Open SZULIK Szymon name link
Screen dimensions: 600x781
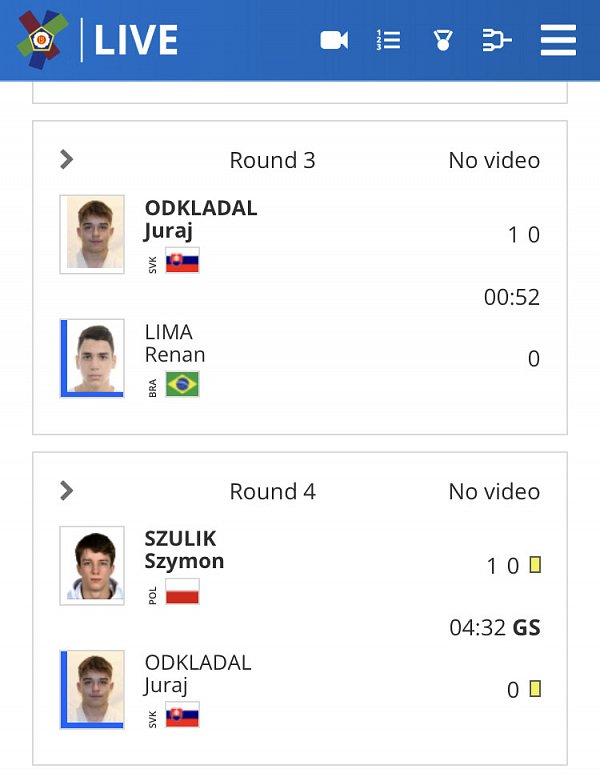[x=184, y=550]
